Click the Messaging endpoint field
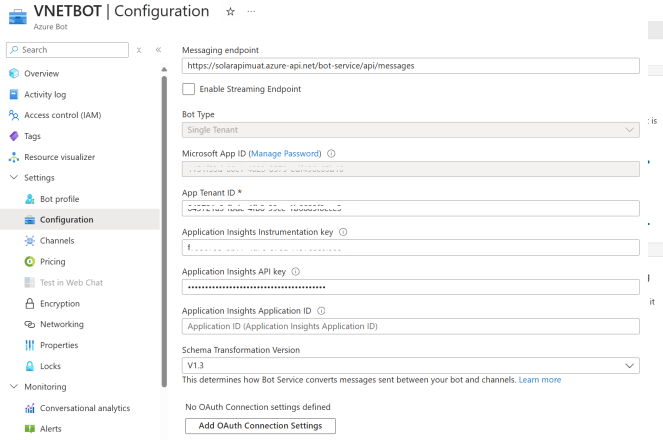Image resolution: width=663 pixels, height=440 pixels. [411, 66]
